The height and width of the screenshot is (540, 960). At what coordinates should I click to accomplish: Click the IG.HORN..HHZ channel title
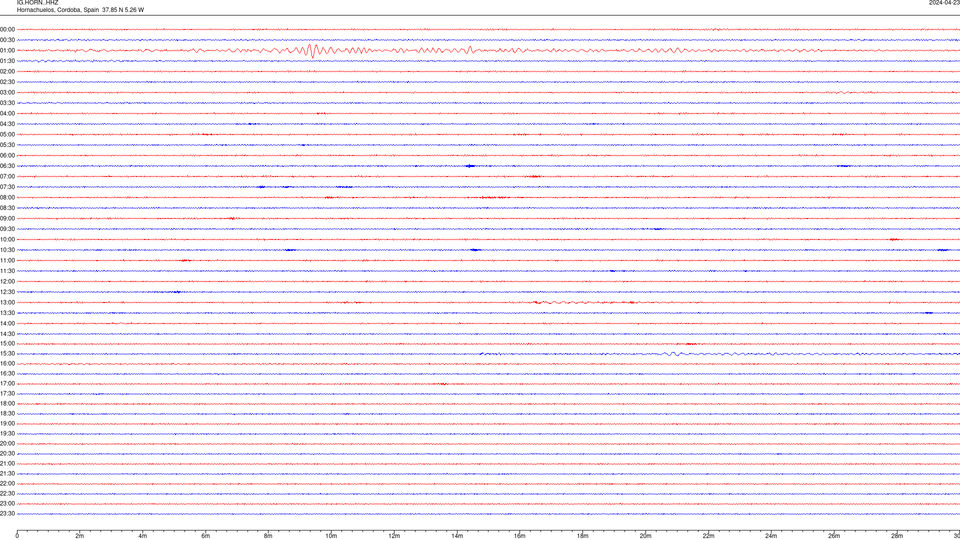pyautogui.click(x=37, y=2)
